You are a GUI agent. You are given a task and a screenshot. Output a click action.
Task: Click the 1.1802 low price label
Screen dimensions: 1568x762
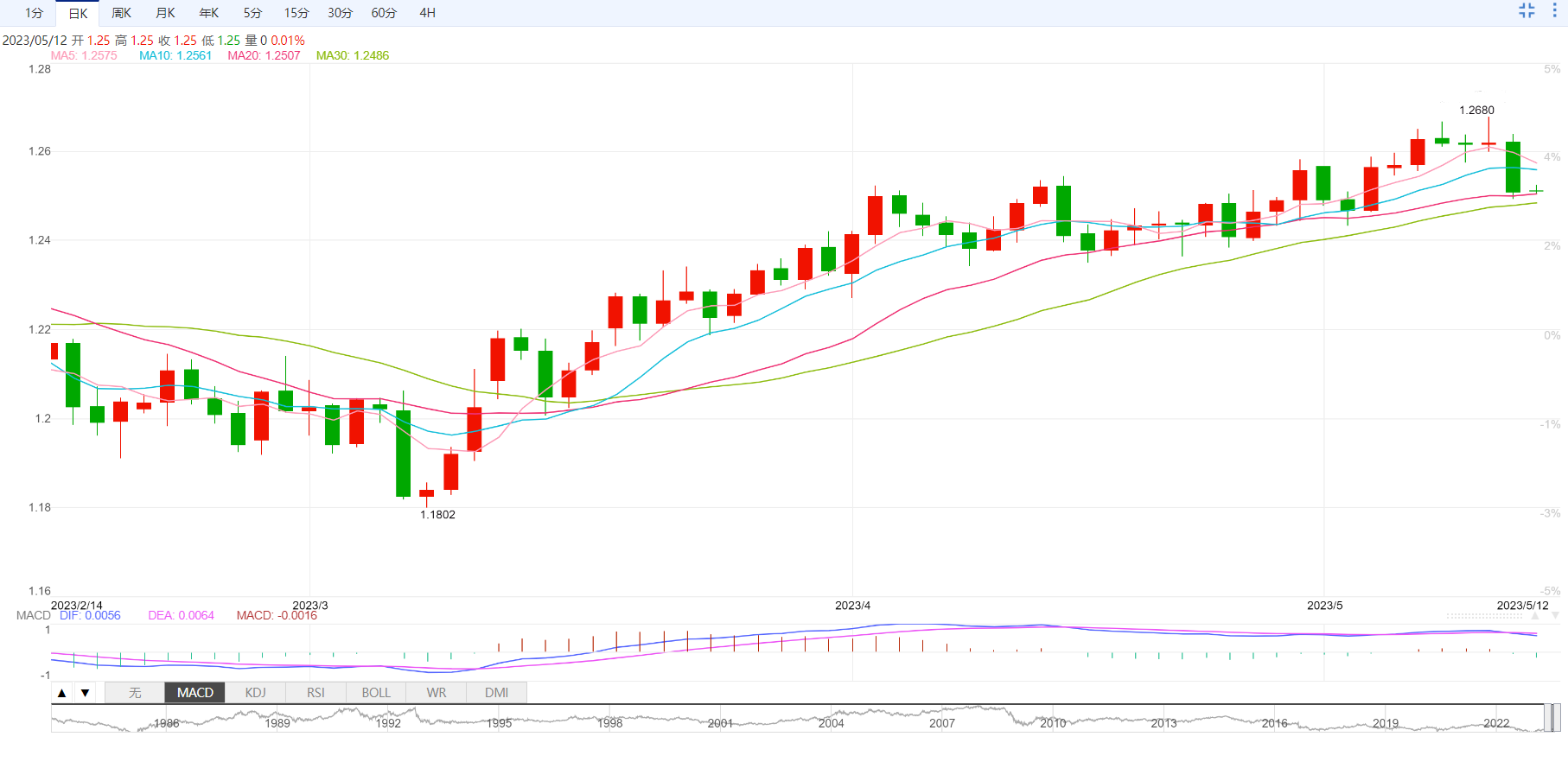(437, 514)
